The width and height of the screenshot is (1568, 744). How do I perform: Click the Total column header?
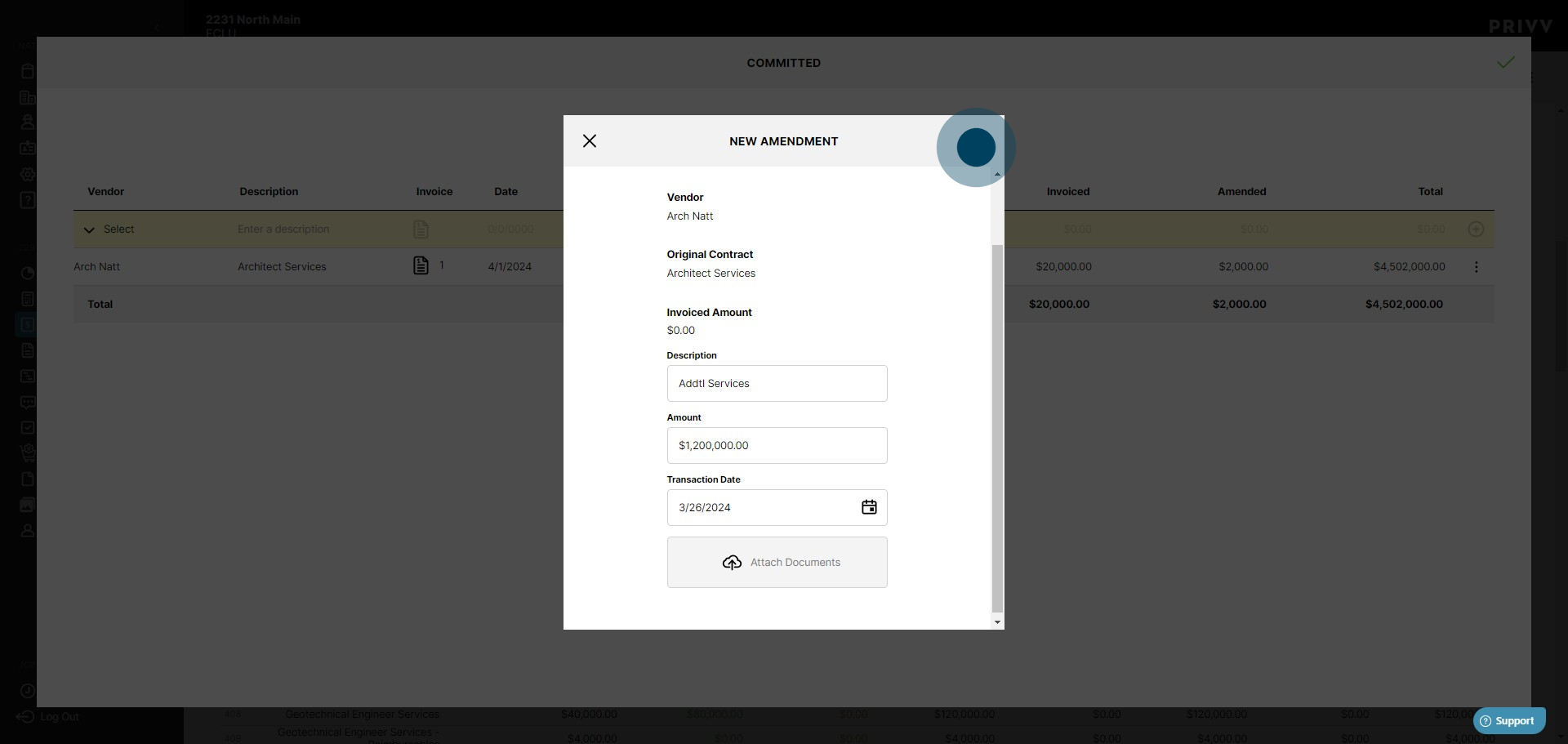pos(1431,192)
